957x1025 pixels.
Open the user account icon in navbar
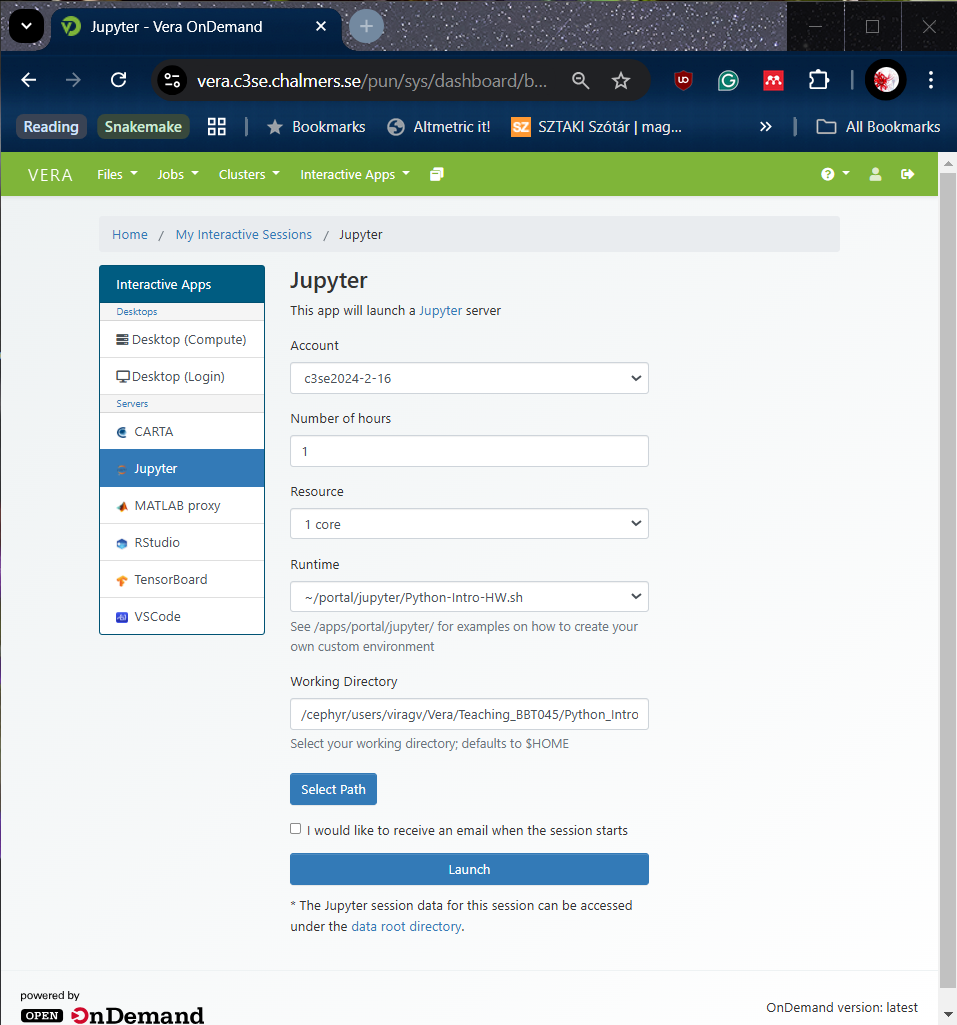pyautogui.click(x=875, y=173)
